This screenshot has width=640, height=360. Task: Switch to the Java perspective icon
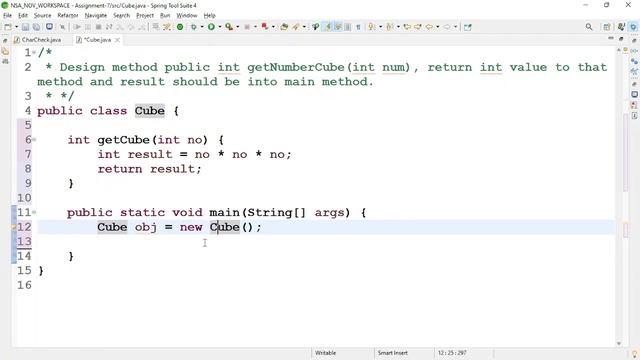(621, 27)
